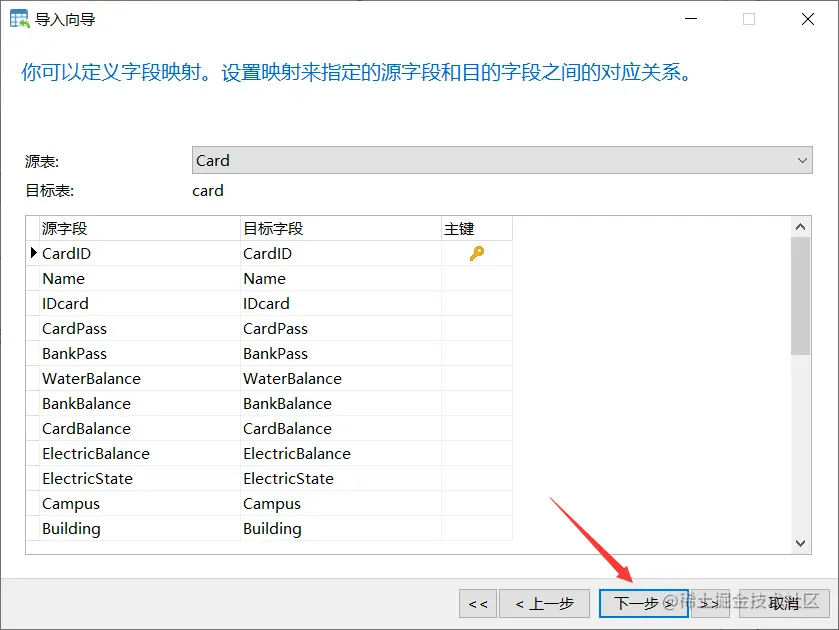Viewport: 839px width, 630px height.
Task: Click the primary key cell of IDcard row
Action: point(477,303)
